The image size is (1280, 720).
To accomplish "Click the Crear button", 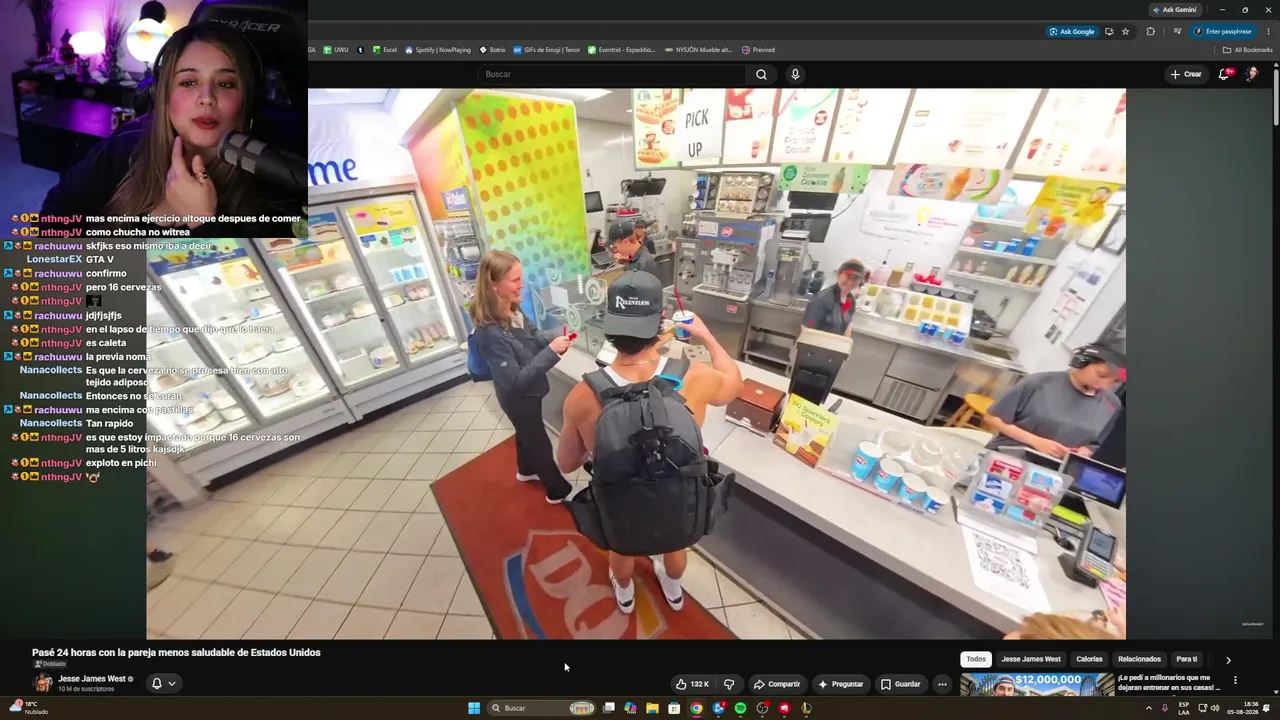I will pos(1186,74).
